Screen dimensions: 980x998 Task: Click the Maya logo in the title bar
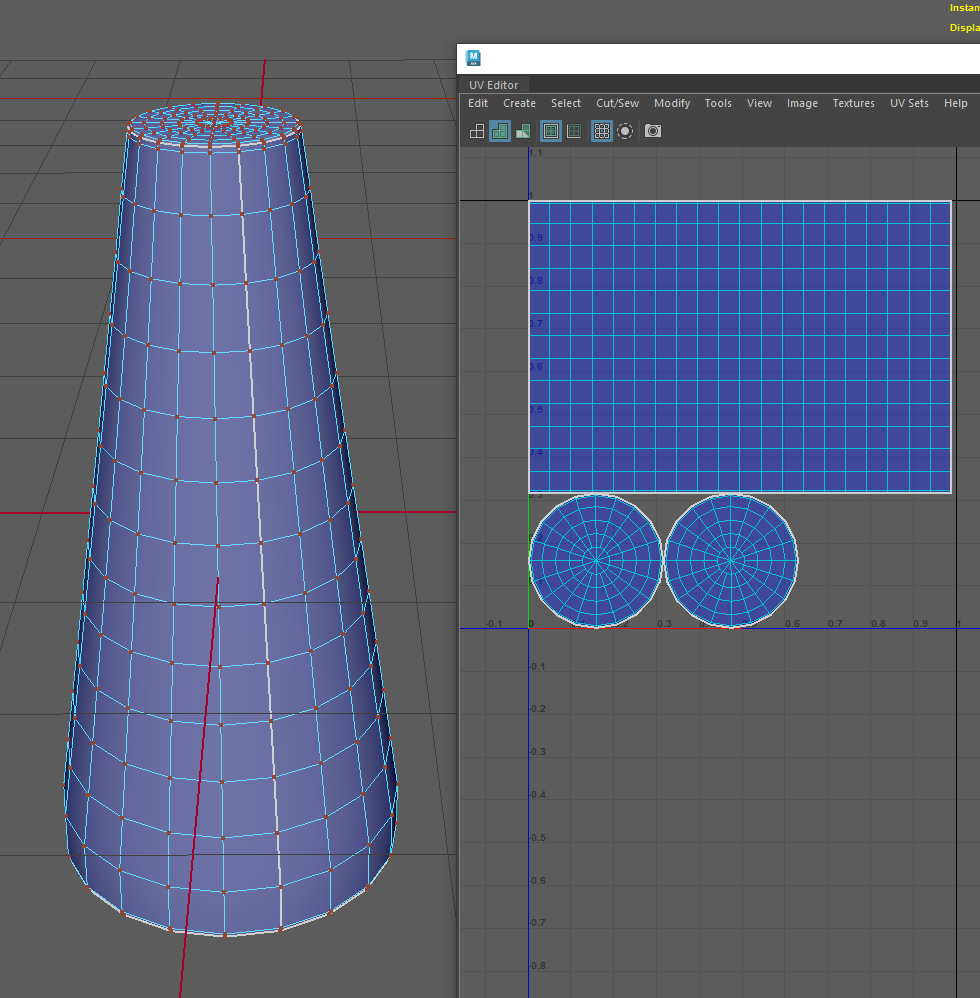474,57
